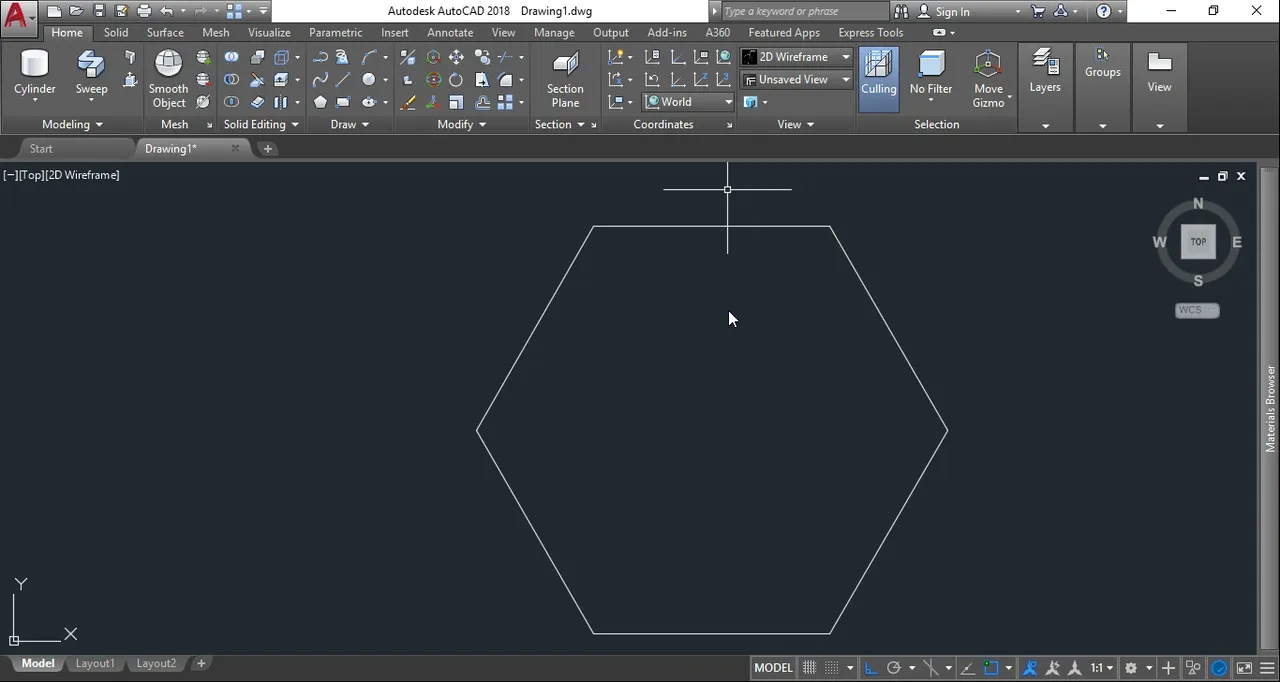Click the Array tool in Modify panel
Image resolution: width=1280 pixels, height=682 pixels.
point(505,102)
